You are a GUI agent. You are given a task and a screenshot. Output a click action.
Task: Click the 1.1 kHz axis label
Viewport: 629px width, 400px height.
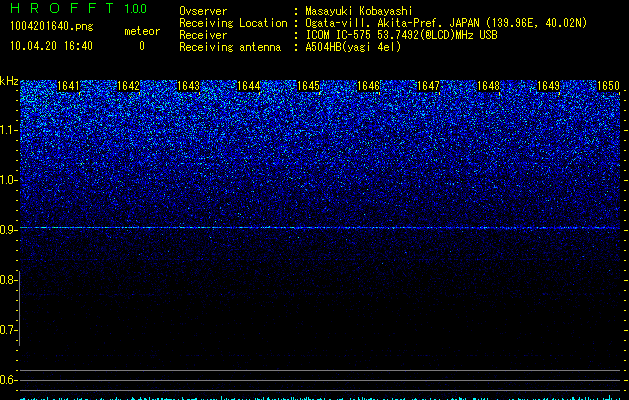click(8, 130)
